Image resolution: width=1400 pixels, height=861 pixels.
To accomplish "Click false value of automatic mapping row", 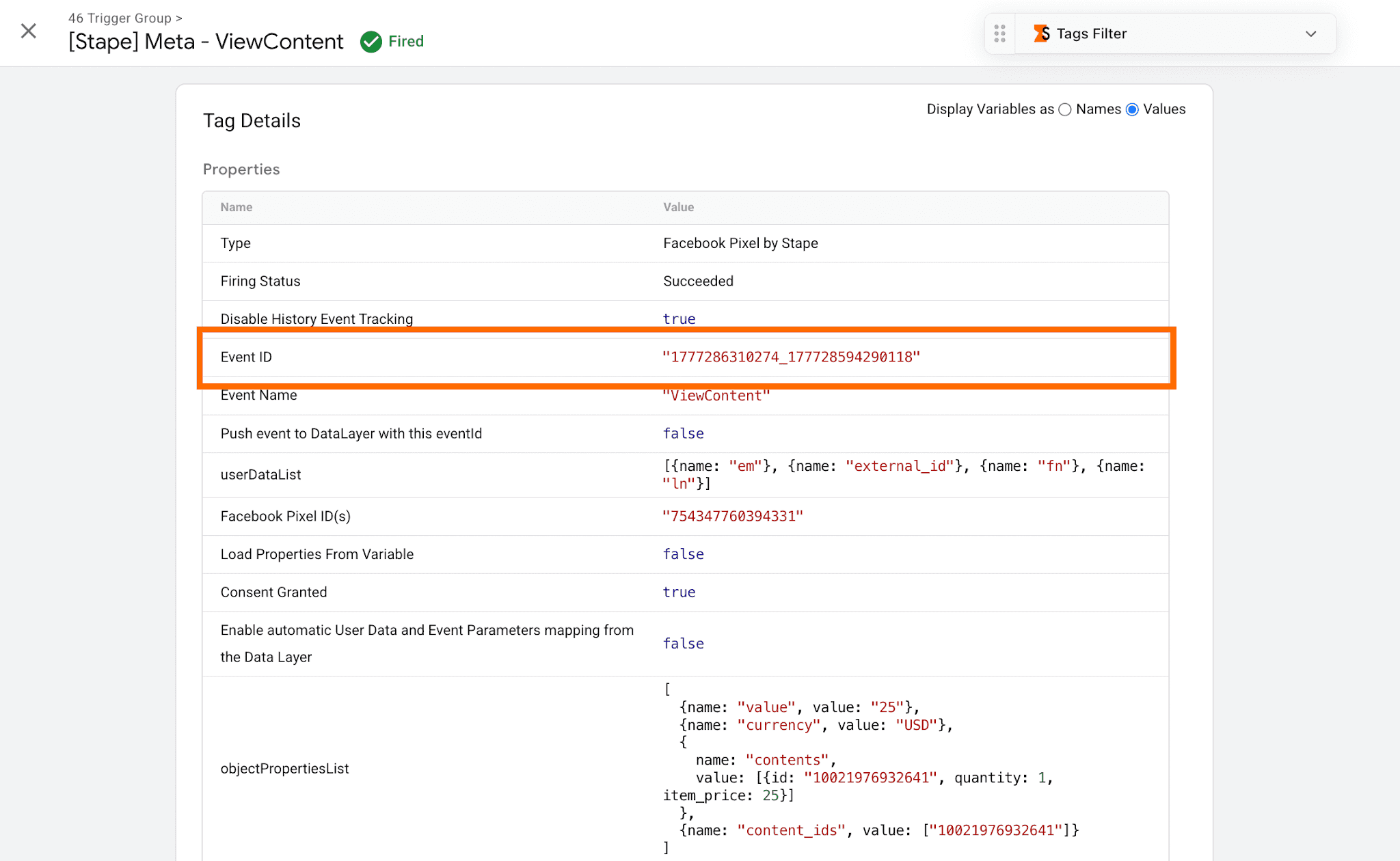I will [683, 644].
